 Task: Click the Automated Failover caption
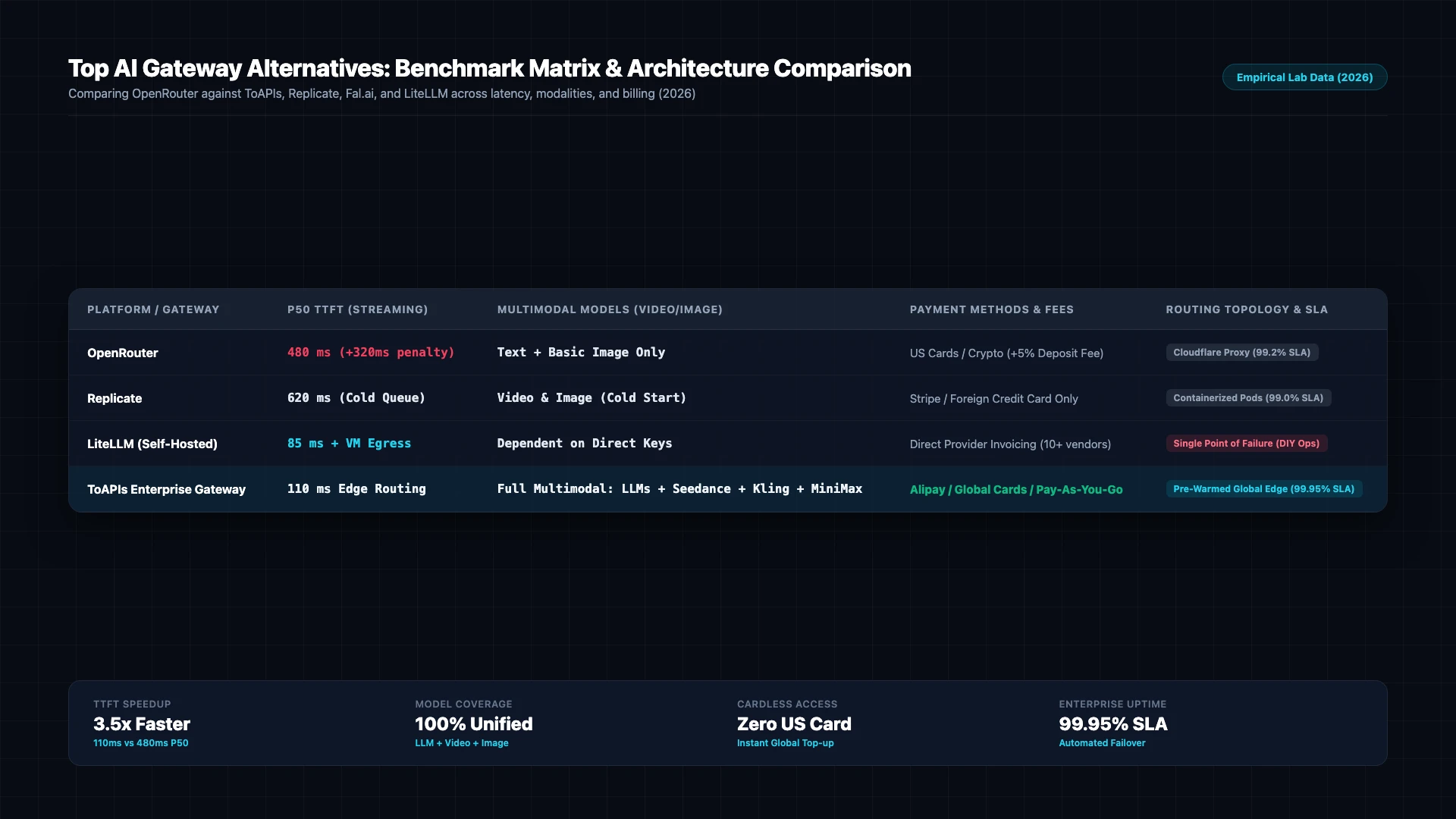tap(1102, 743)
